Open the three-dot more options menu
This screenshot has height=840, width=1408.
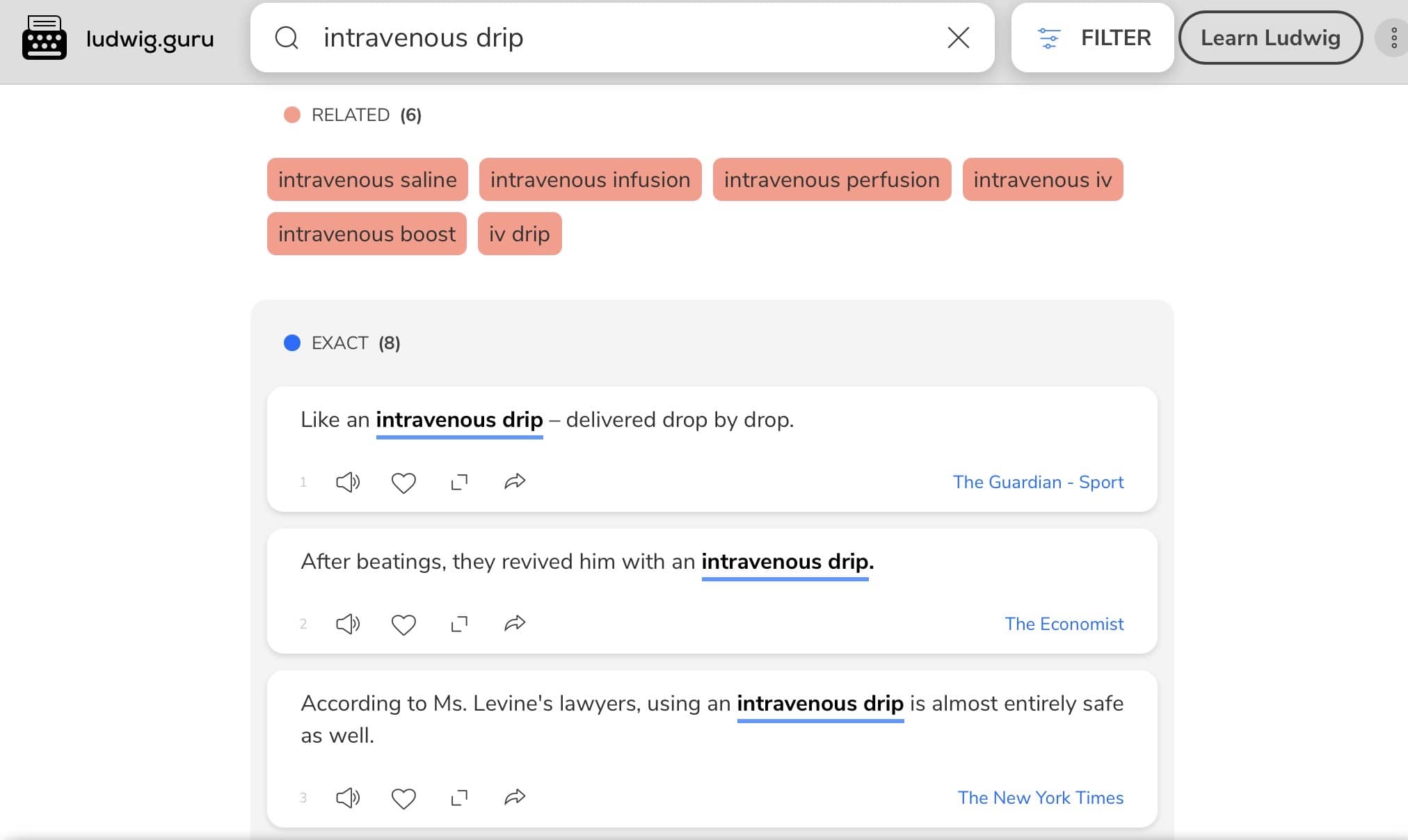click(x=1394, y=38)
